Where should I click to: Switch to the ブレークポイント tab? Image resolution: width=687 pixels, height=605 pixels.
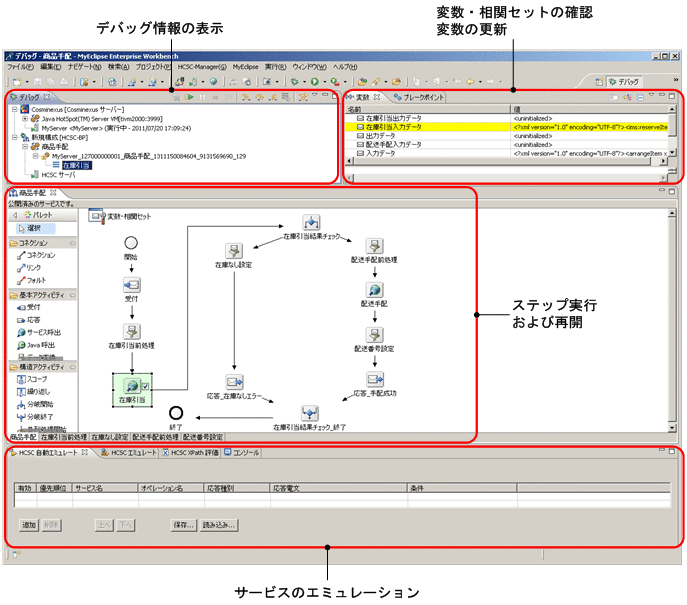(419, 97)
